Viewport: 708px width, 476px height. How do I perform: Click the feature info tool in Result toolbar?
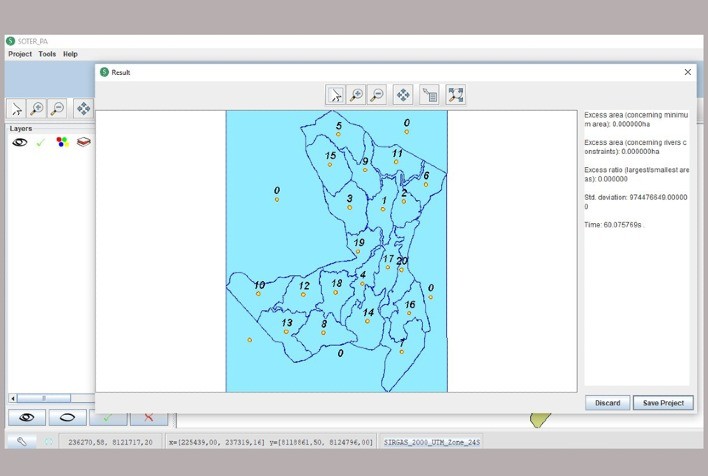(x=429, y=95)
